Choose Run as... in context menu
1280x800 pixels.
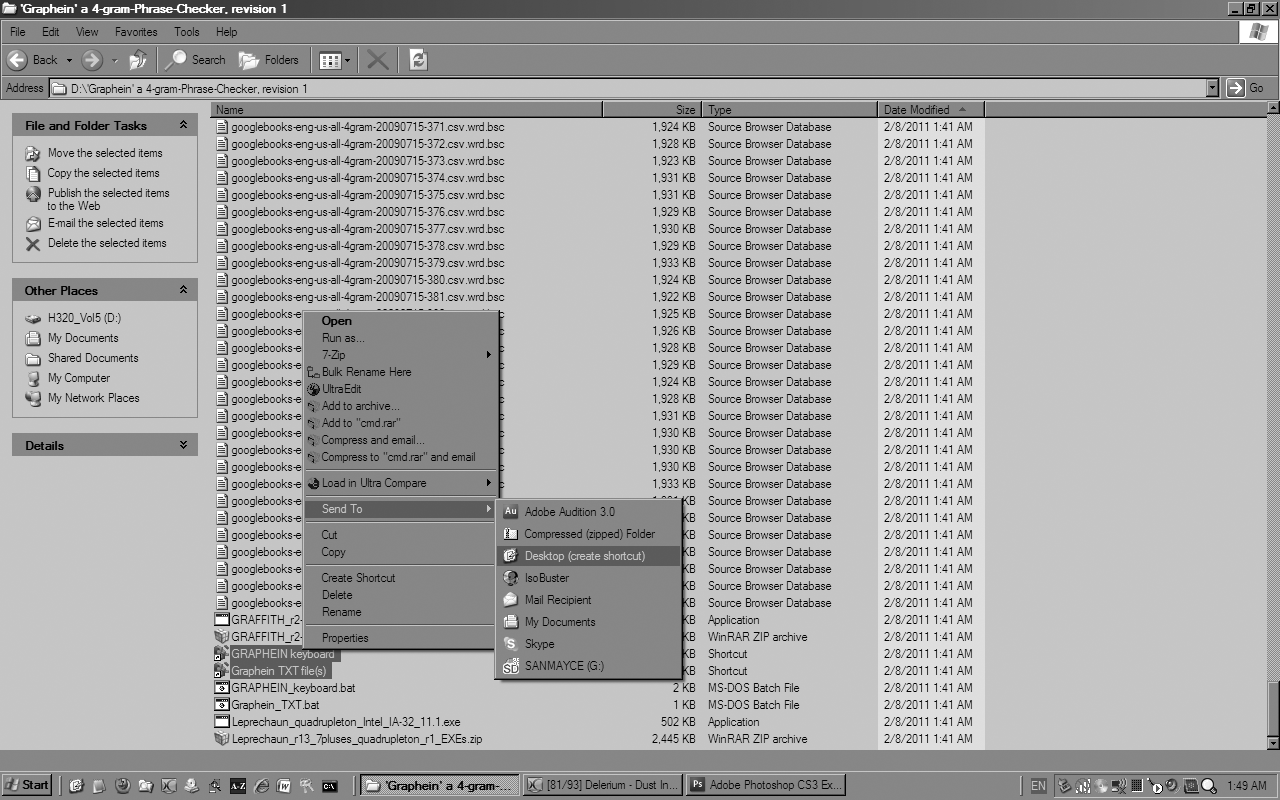[x=400, y=338]
